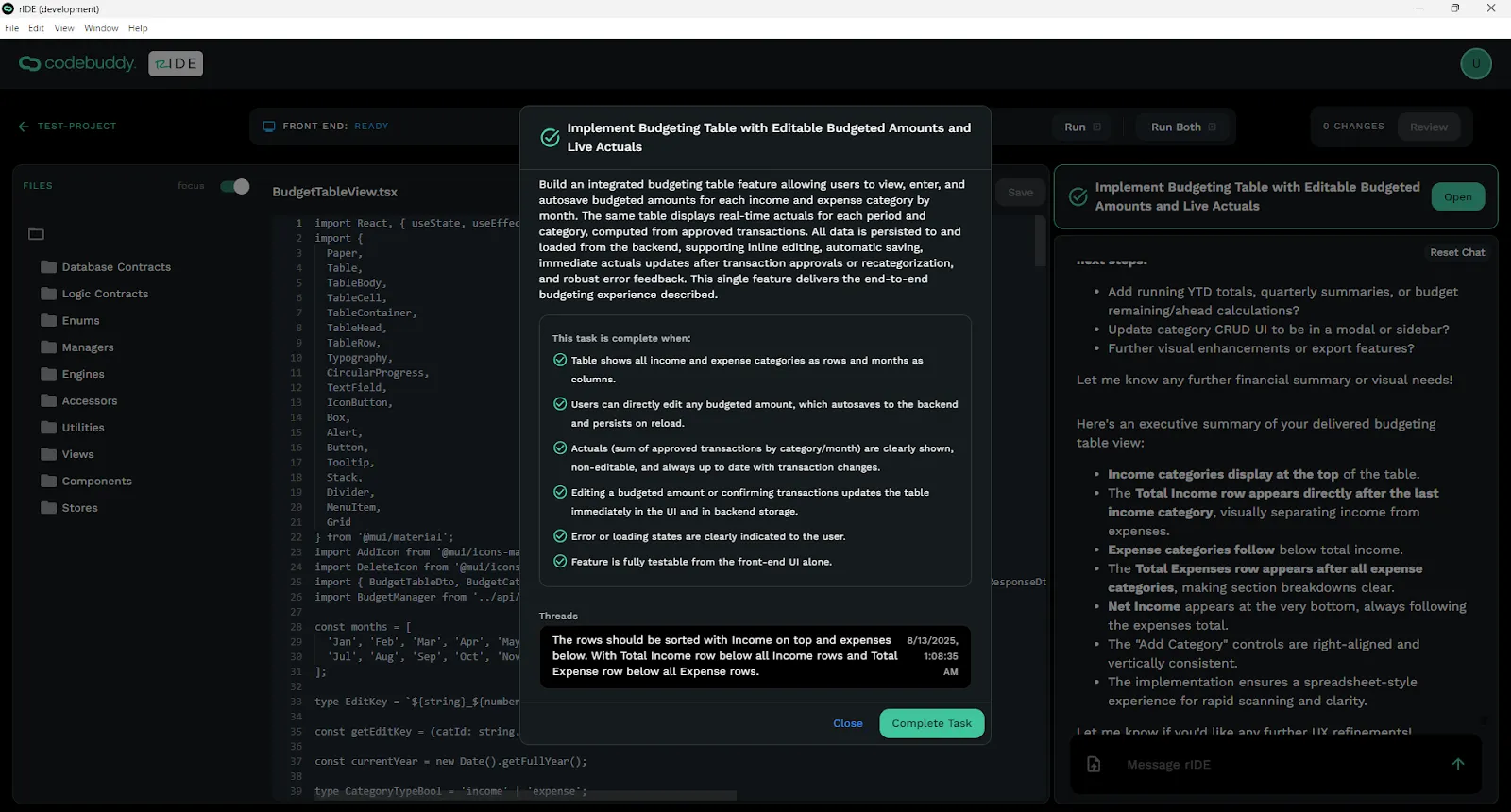The image size is (1511, 812).
Task: Click the check beside 'Feature is fully testable' criterion
Action: 560,561
